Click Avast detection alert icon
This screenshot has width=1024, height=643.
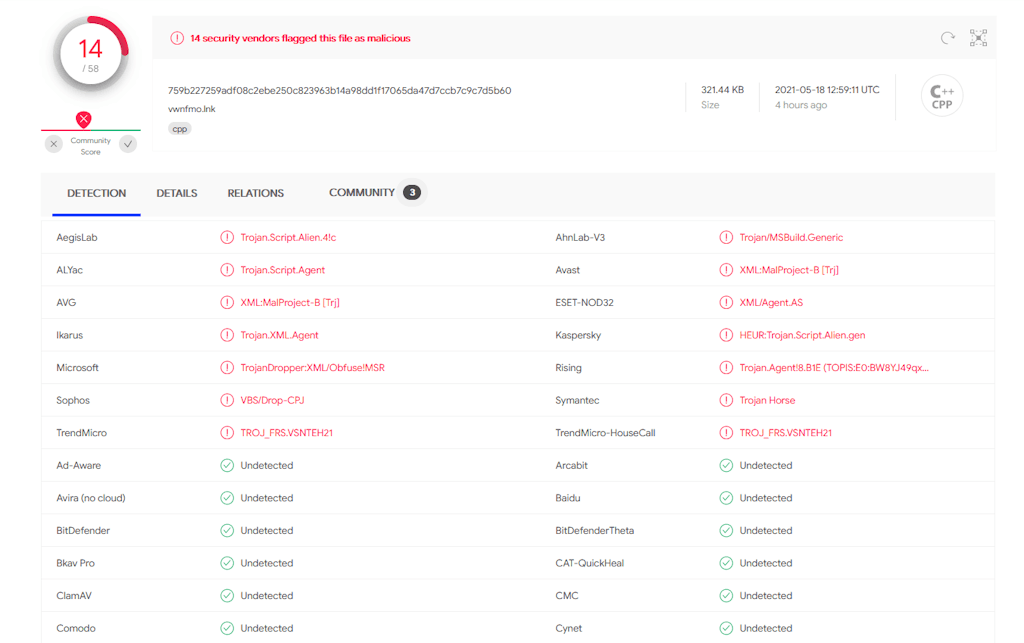[x=726, y=270]
